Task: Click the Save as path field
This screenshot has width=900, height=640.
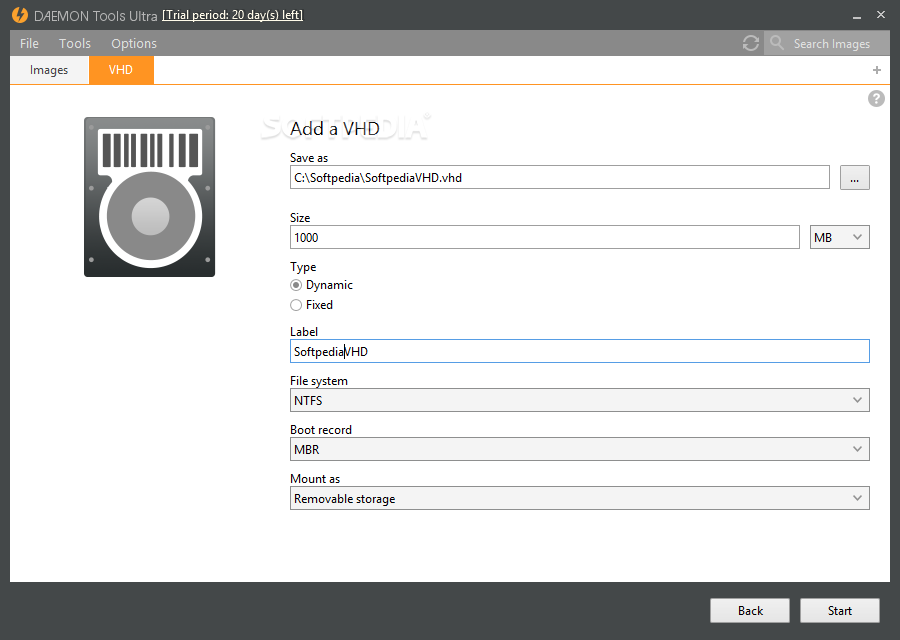Action: click(560, 177)
